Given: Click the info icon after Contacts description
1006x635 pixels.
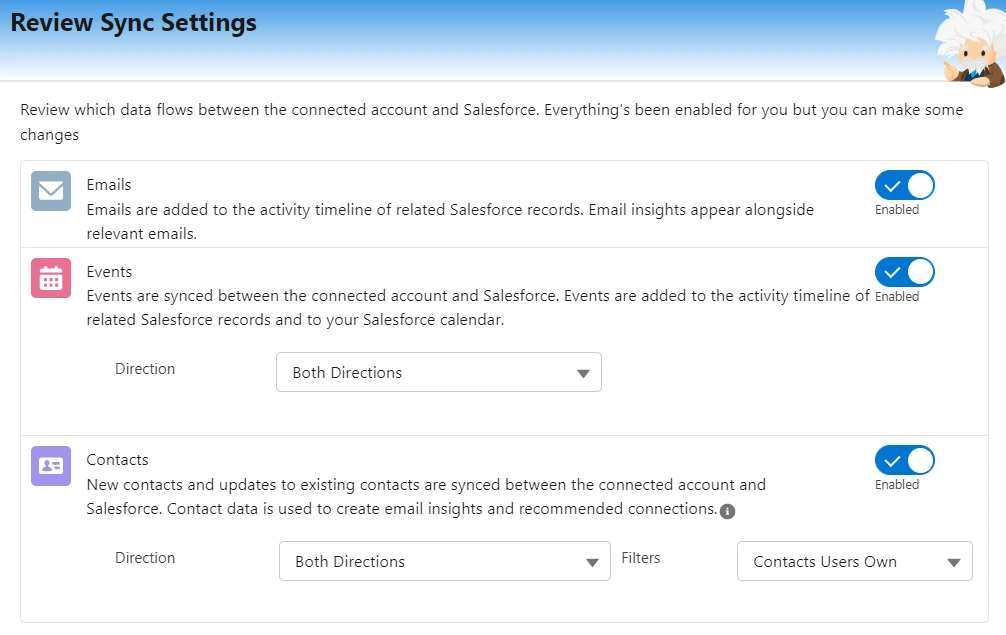Looking at the screenshot, I should click(728, 511).
